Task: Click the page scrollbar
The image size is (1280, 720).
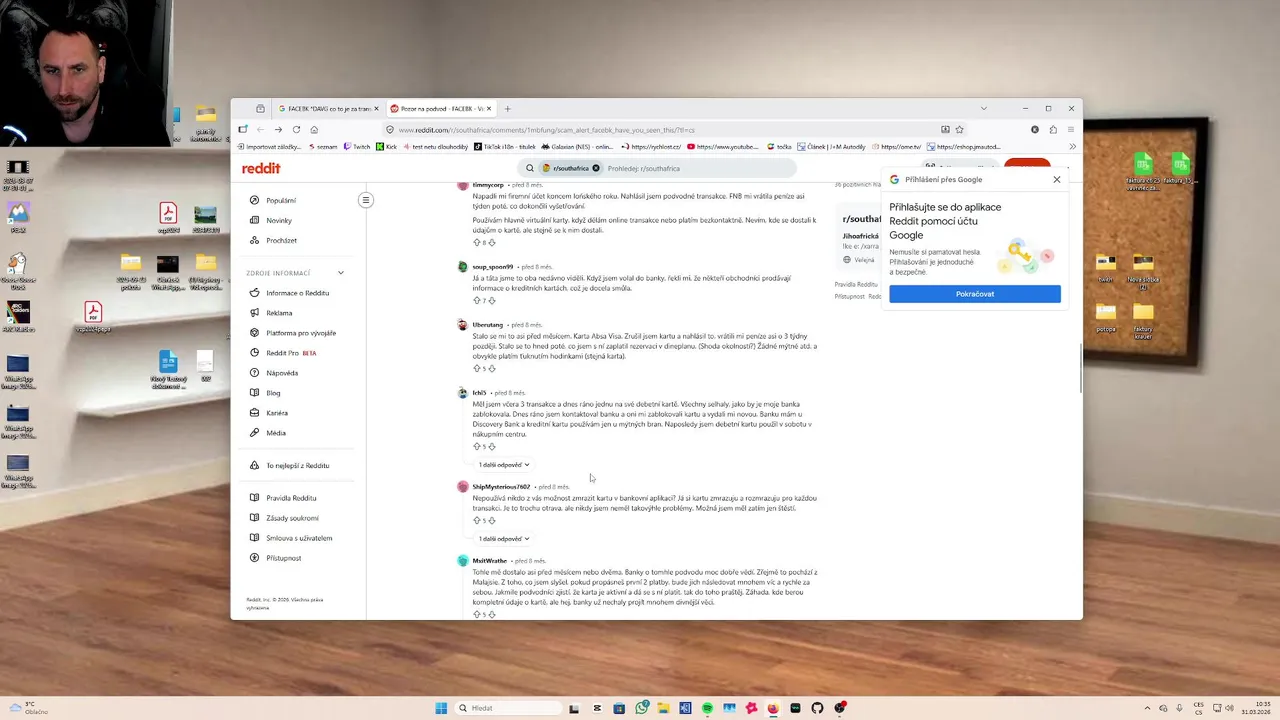Action: pos(1080,369)
